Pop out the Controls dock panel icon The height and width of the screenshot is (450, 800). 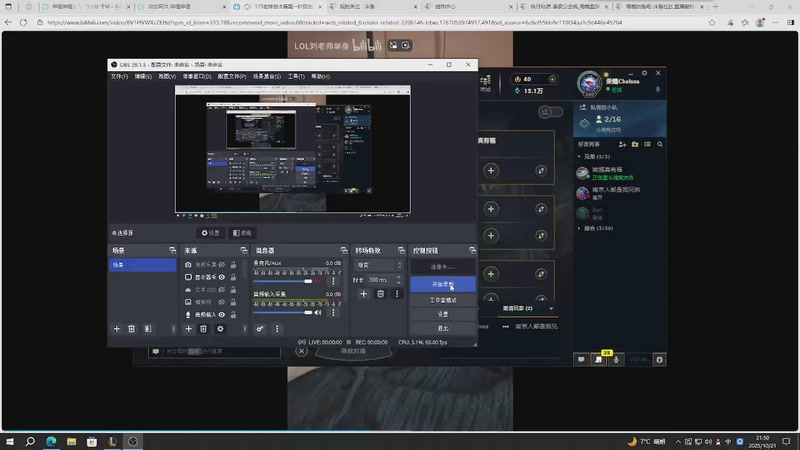472,251
